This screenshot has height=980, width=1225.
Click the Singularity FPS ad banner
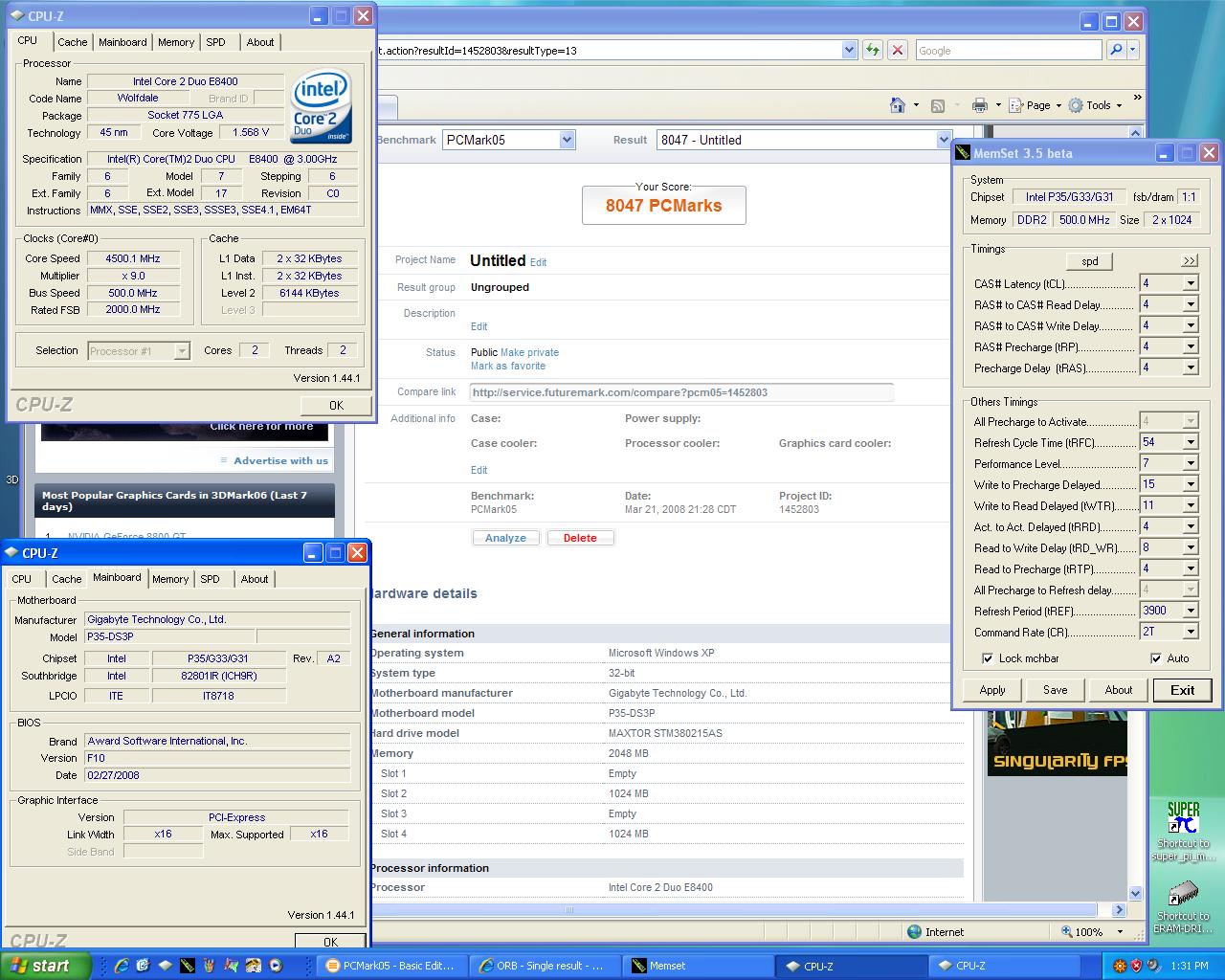tap(1057, 743)
